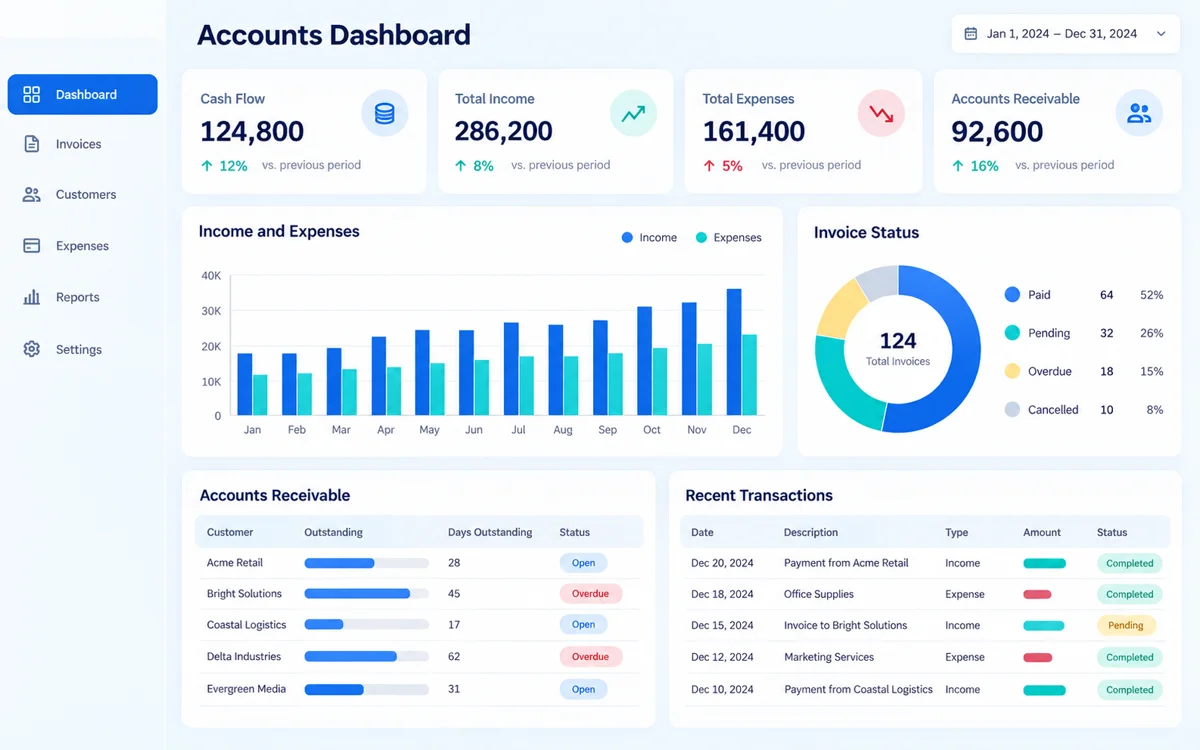Click the Invoices document icon
Viewport: 1200px width, 750px height.
[31, 144]
